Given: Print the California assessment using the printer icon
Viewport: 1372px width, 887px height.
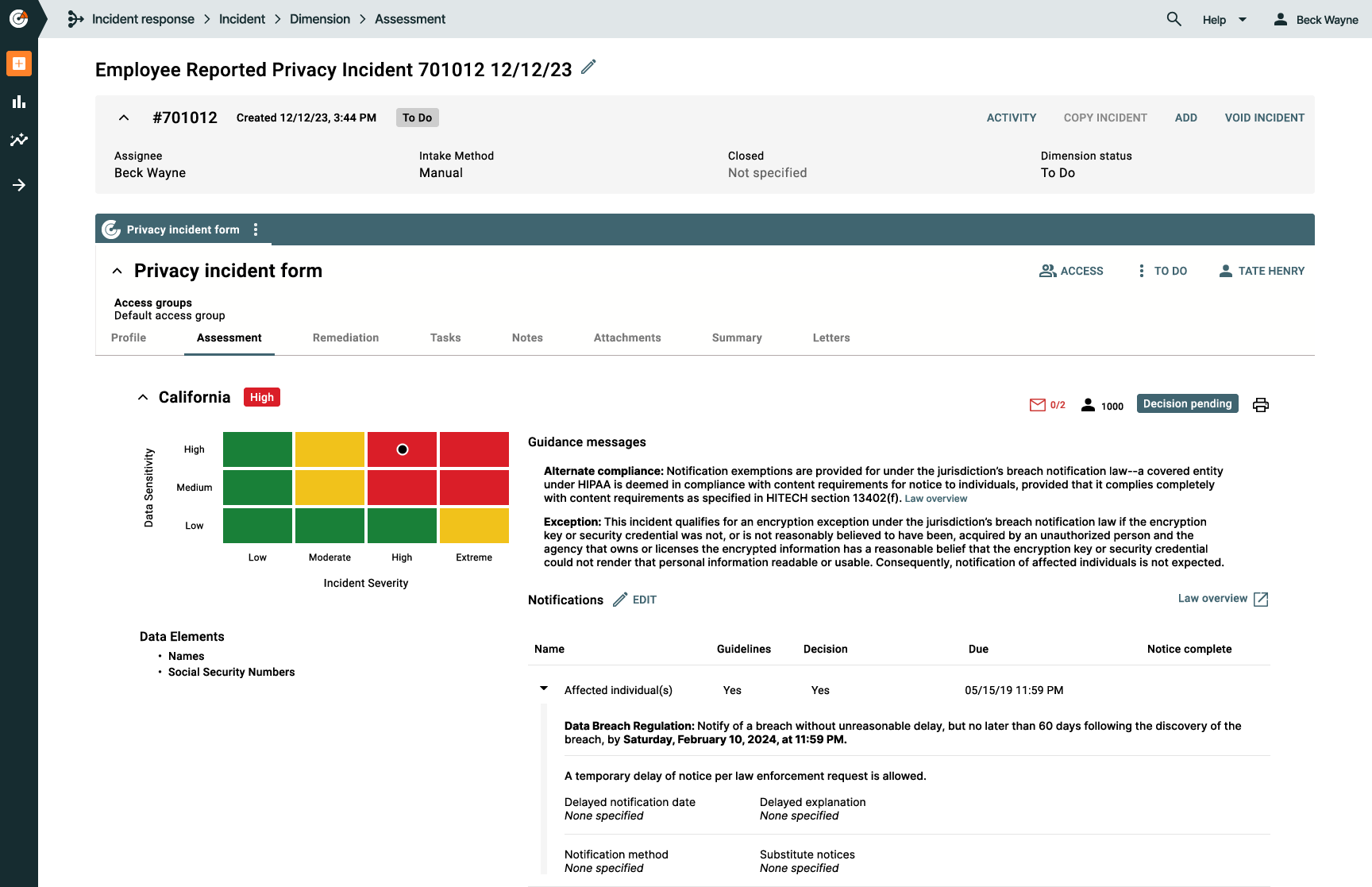Looking at the screenshot, I should (x=1261, y=405).
